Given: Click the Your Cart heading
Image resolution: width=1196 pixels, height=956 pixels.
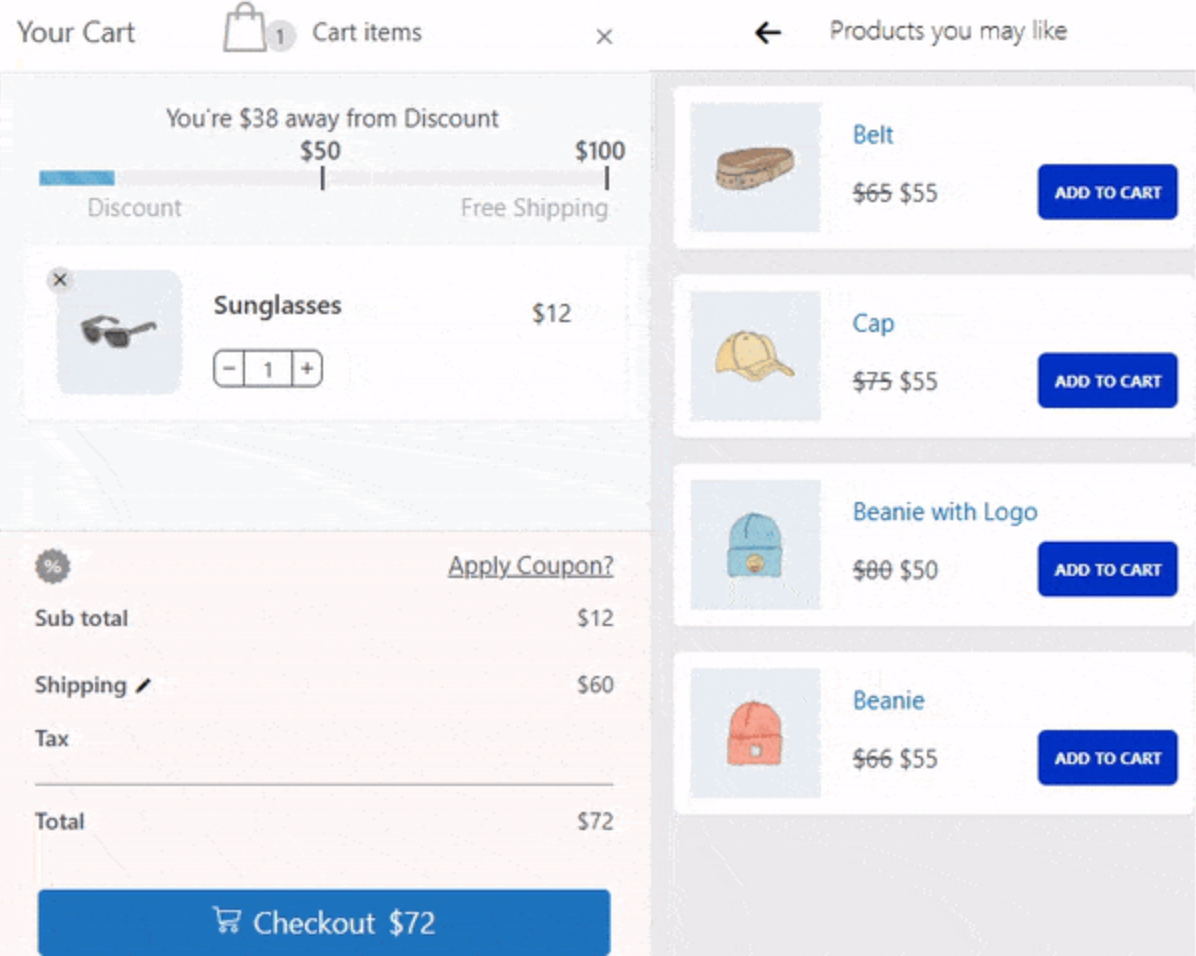Looking at the screenshot, I should pyautogui.click(x=75, y=31).
